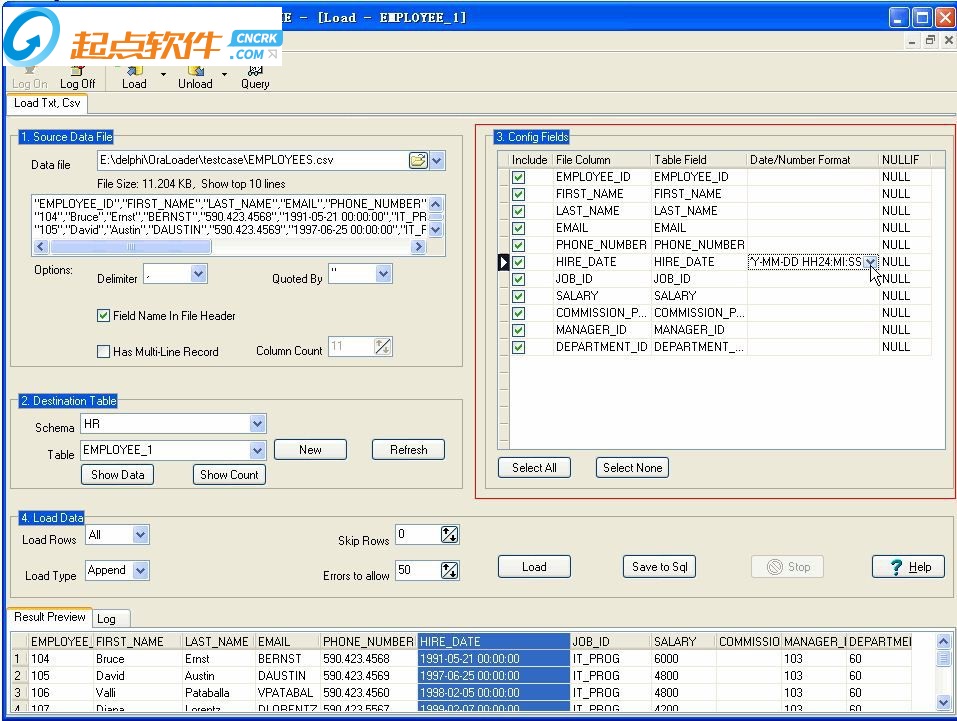Image resolution: width=957 pixels, height=721 pixels.
Task: Click the Show Count button
Action: point(229,475)
